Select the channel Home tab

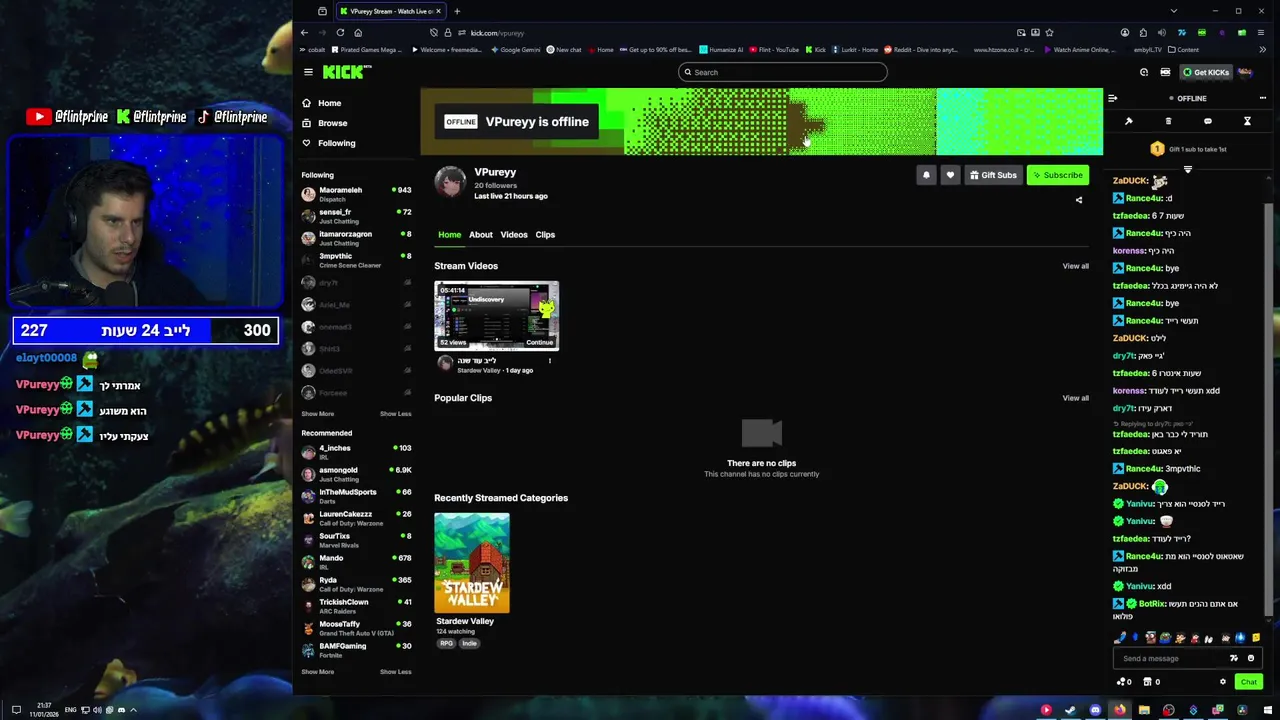point(449,235)
